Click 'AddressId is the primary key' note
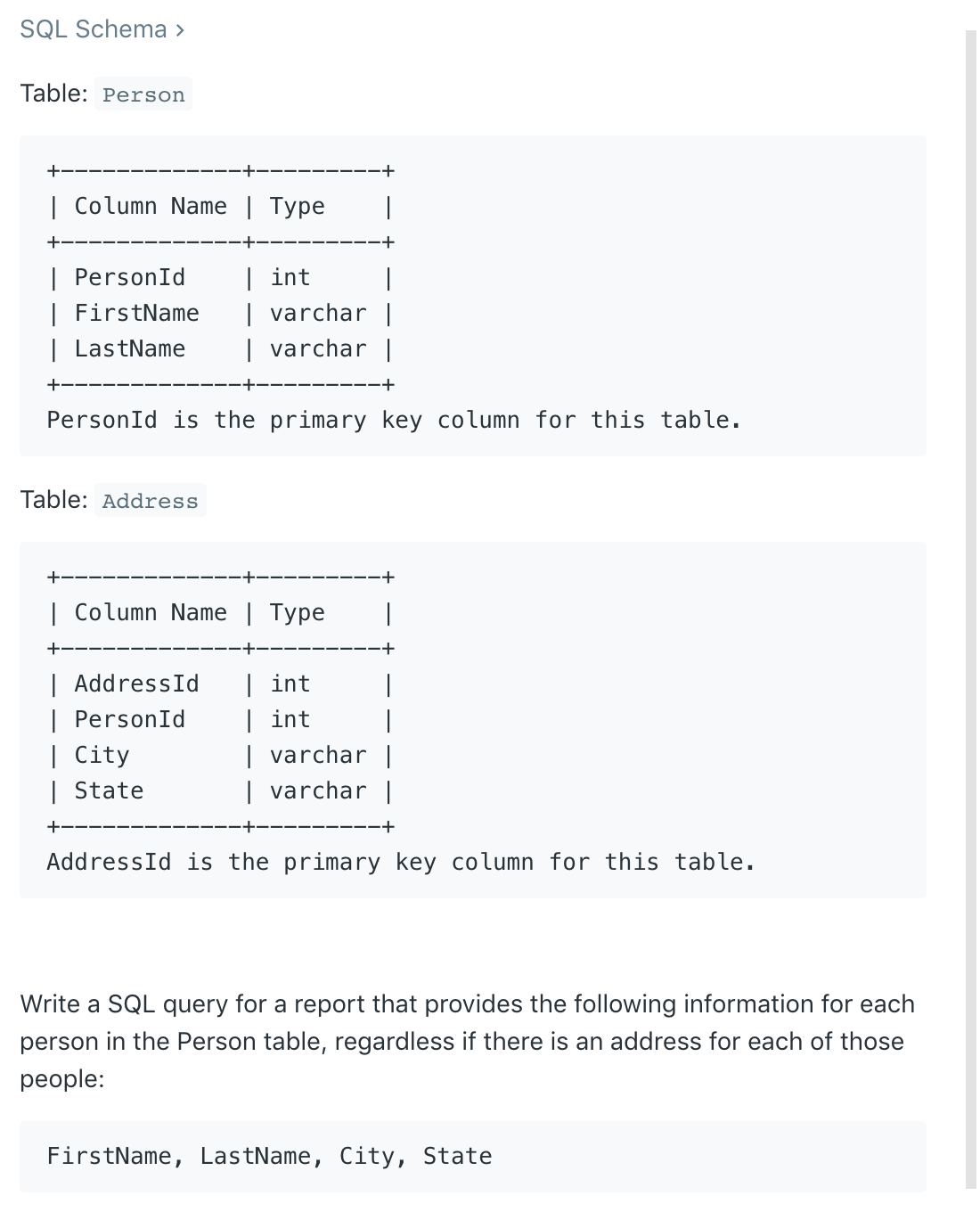The height and width of the screenshot is (1212, 980). click(x=401, y=863)
